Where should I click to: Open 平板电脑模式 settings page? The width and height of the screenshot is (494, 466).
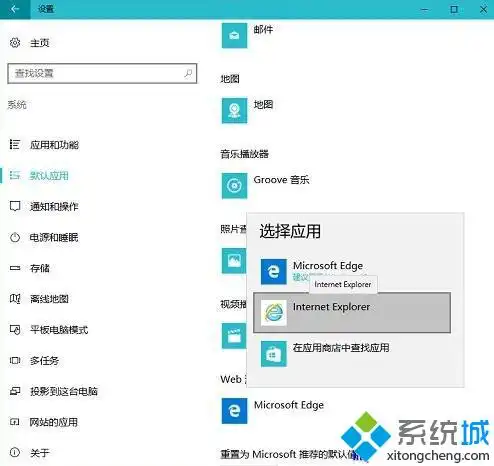(x=59, y=330)
